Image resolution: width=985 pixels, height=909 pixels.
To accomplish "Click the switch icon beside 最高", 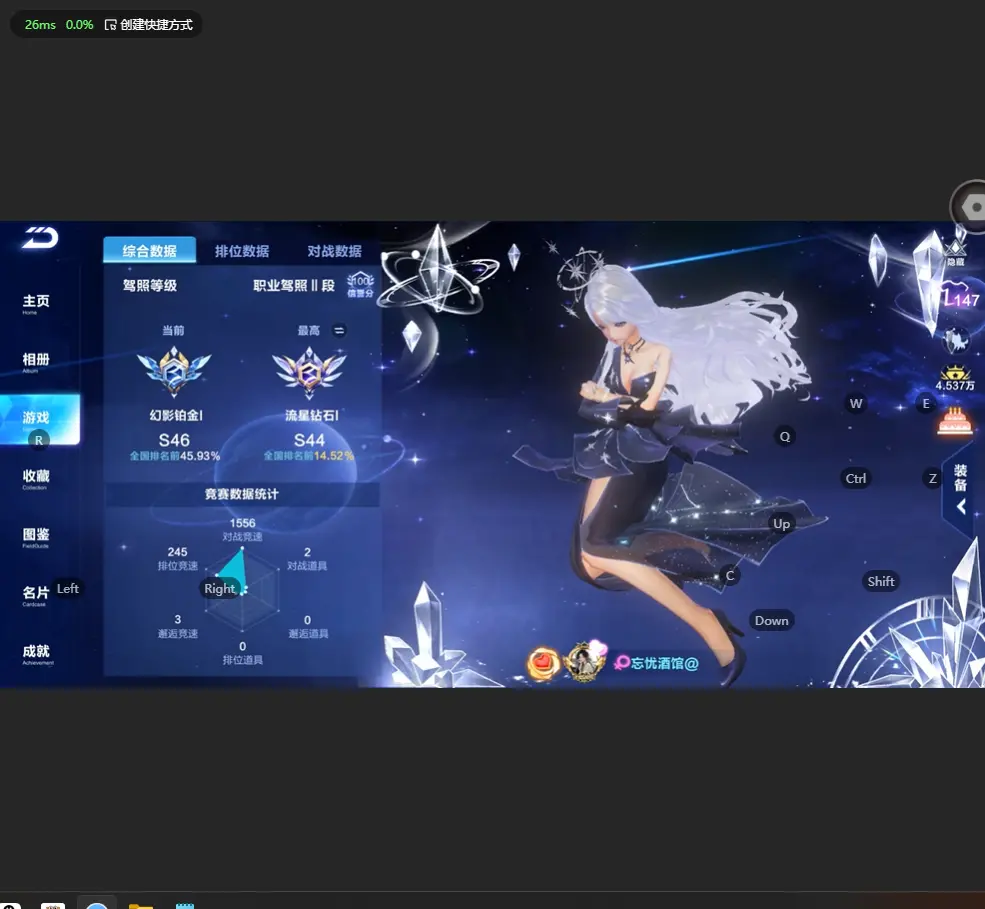I will point(339,330).
